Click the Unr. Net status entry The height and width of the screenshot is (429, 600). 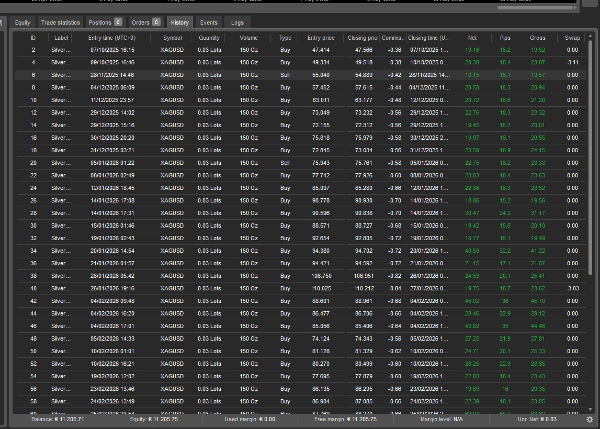[x=537, y=419]
